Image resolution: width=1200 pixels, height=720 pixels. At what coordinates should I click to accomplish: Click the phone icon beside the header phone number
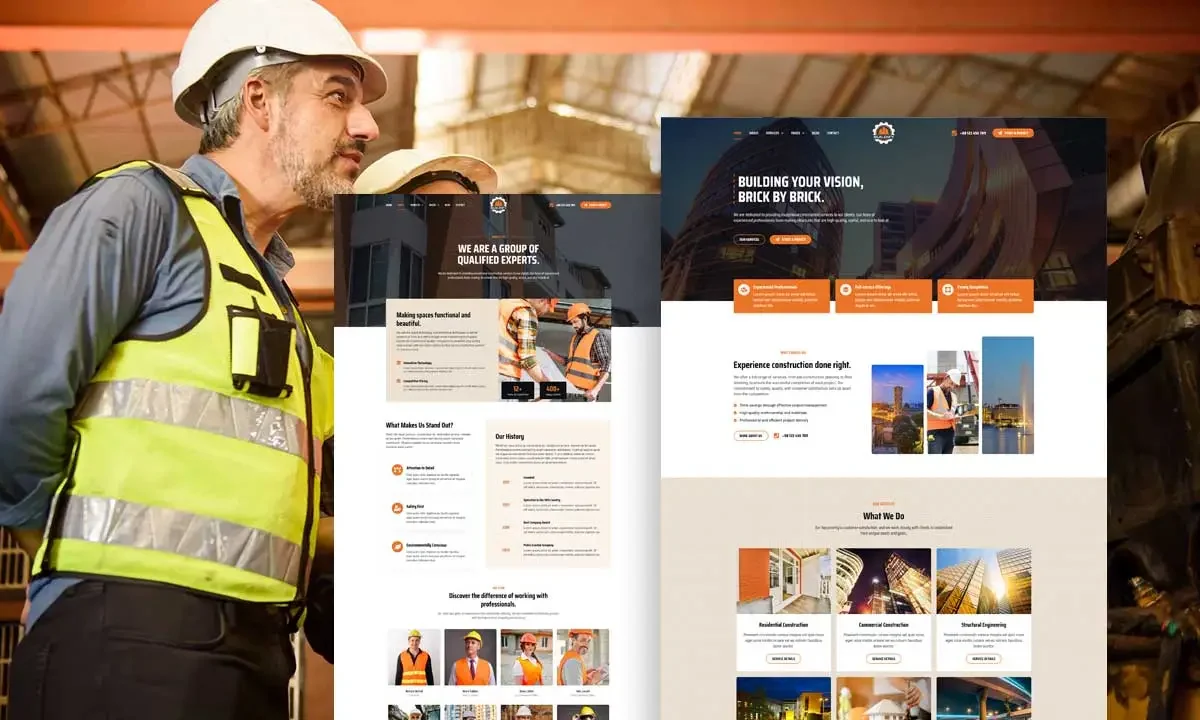(952, 131)
